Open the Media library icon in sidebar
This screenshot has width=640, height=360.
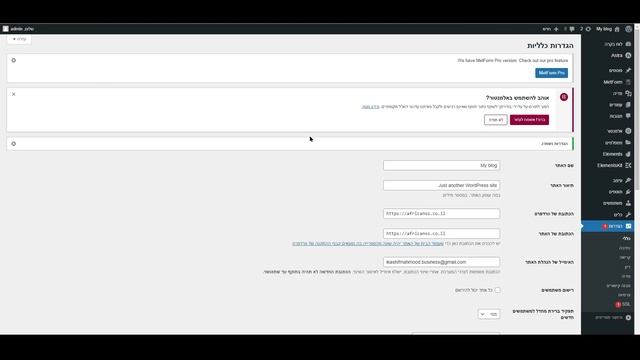pyautogui.click(x=628, y=93)
